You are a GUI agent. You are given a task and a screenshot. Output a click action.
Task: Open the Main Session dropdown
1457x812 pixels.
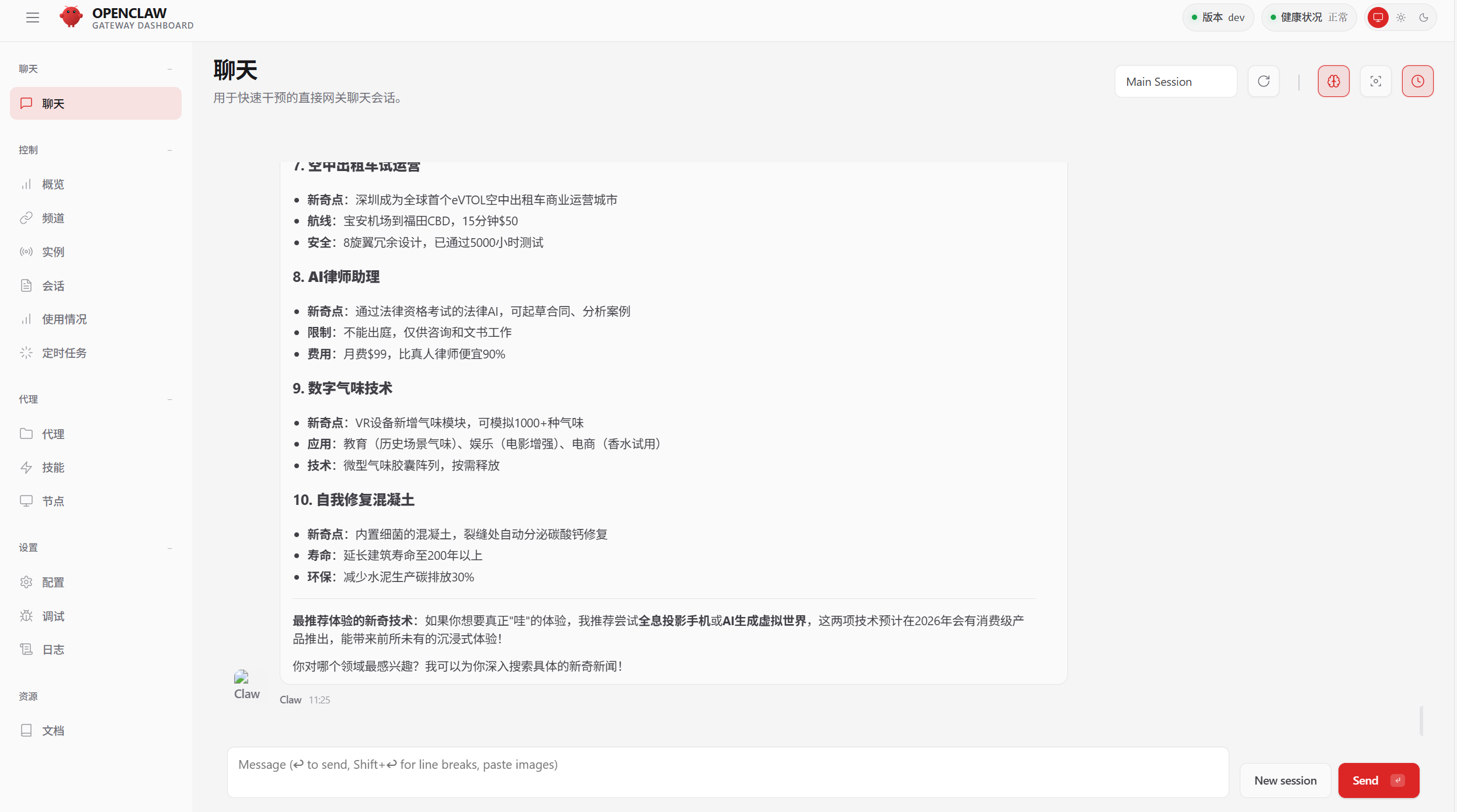pyautogui.click(x=1175, y=82)
